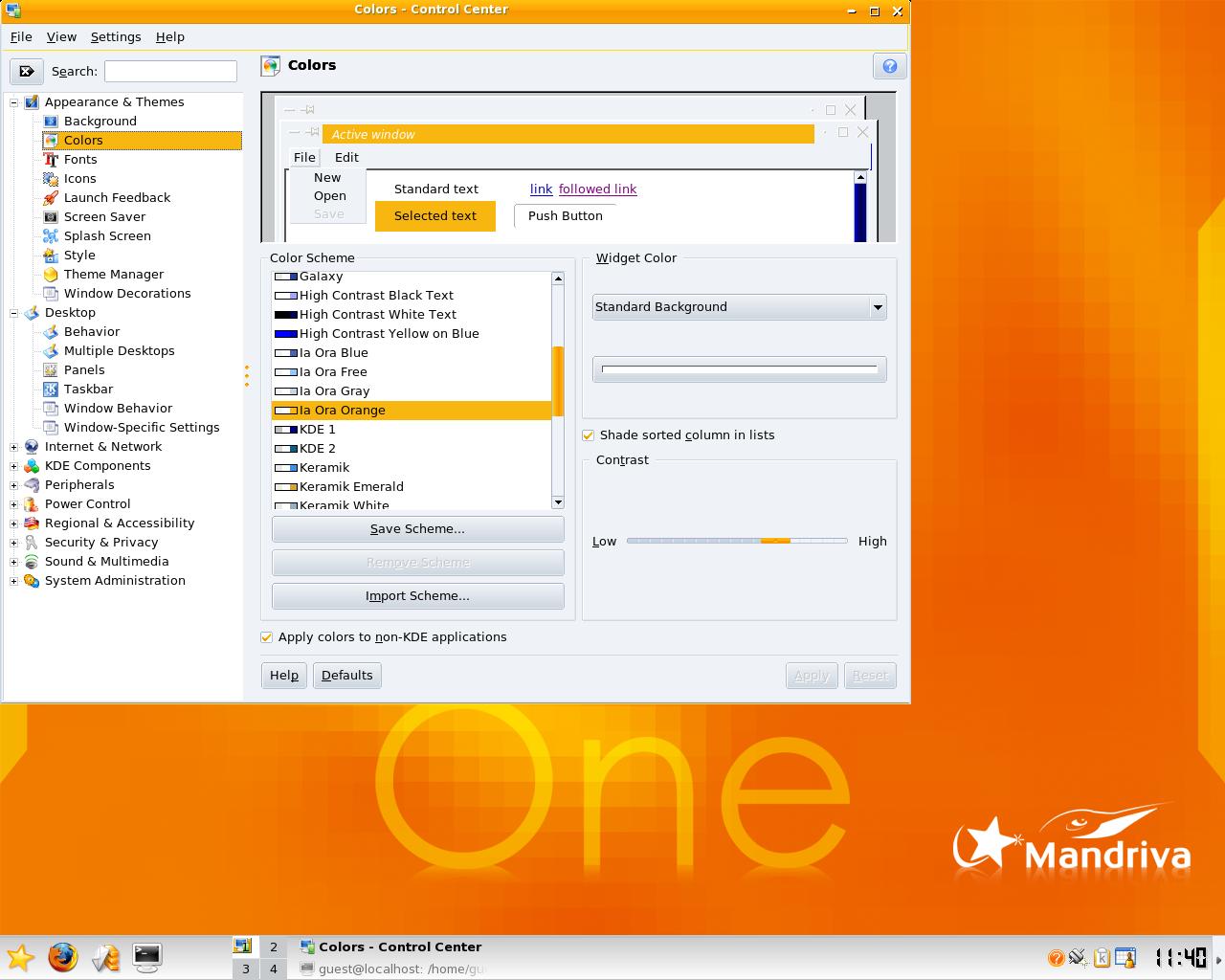Click the Defaults button
Screen dimensions: 1225x980
point(347,676)
